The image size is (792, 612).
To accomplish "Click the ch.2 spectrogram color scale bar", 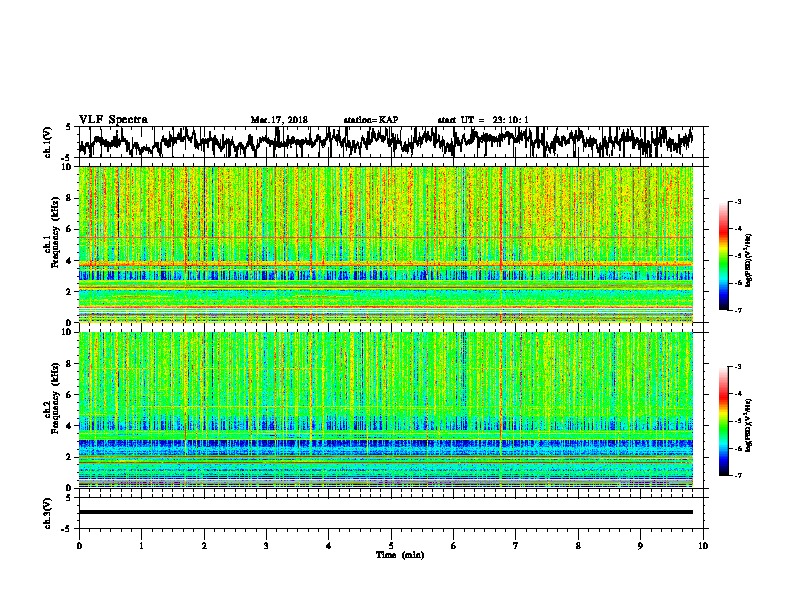I will tap(724, 421).
